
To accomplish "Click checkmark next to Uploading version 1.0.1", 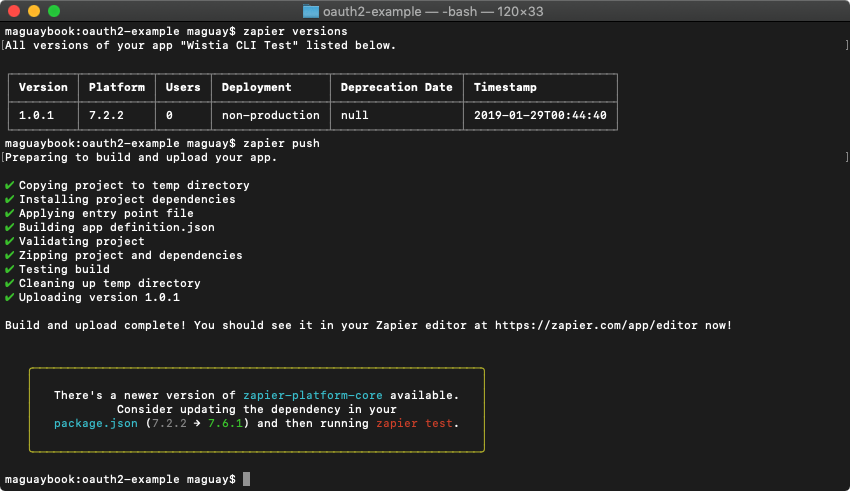I will point(9,298).
